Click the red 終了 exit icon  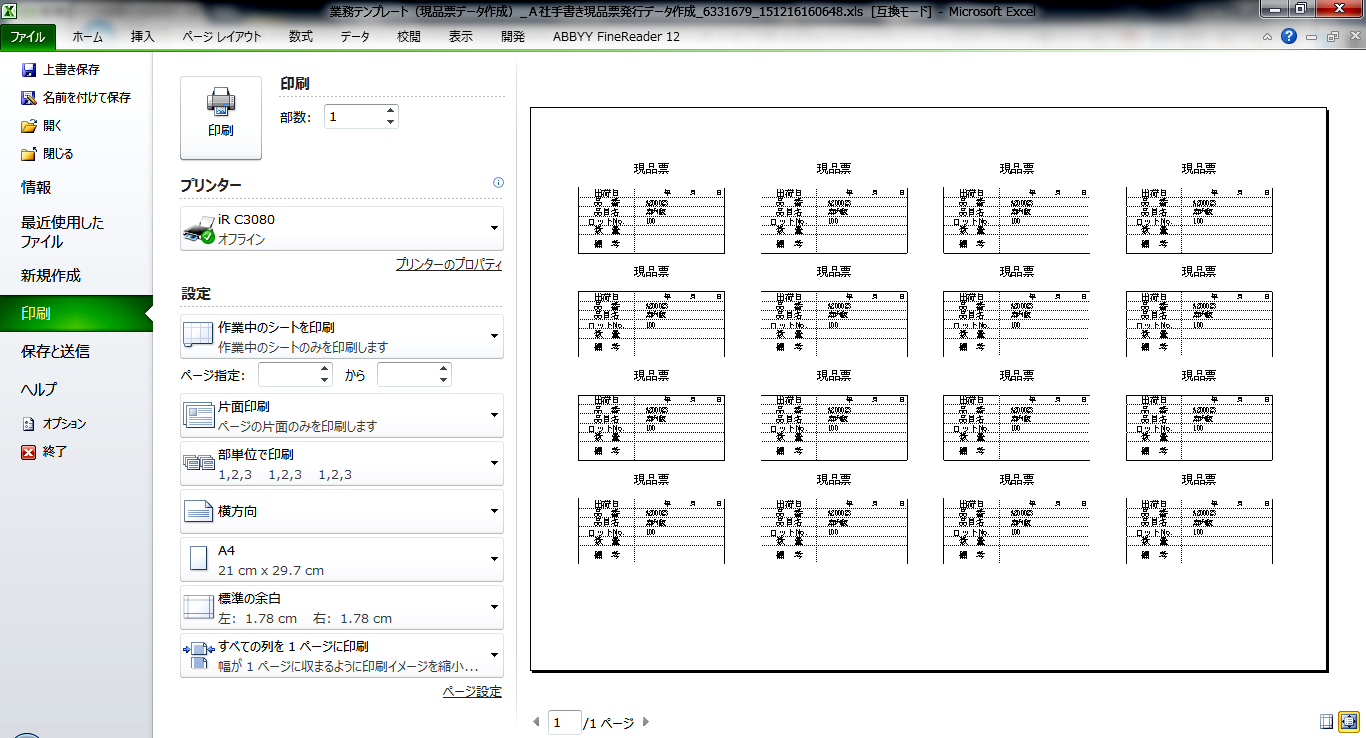click(x=29, y=451)
